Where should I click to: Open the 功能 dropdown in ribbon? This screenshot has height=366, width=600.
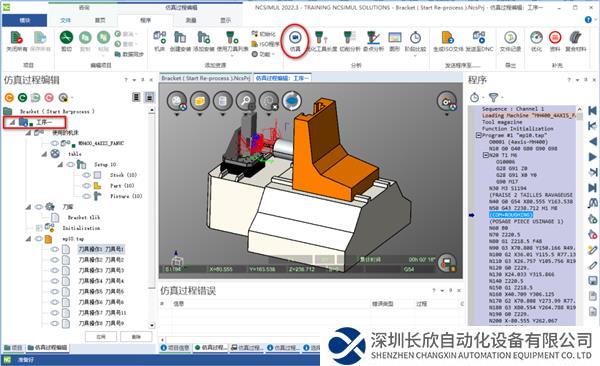click(x=264, y=54)
